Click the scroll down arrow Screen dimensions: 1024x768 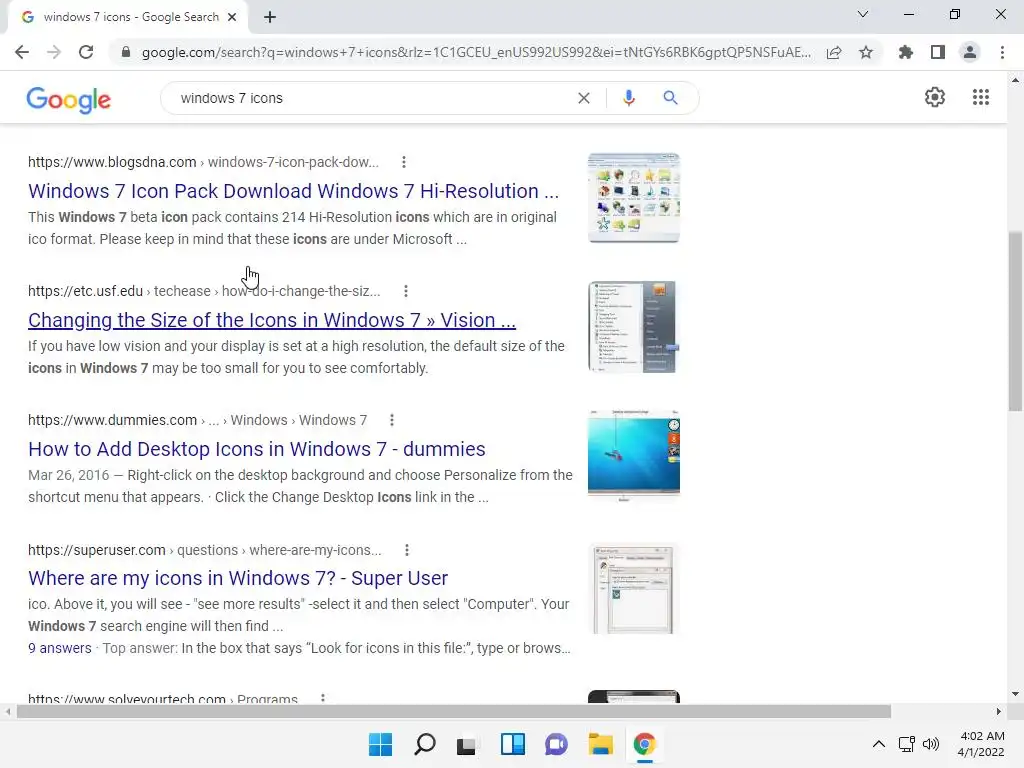click(1015, 694)
